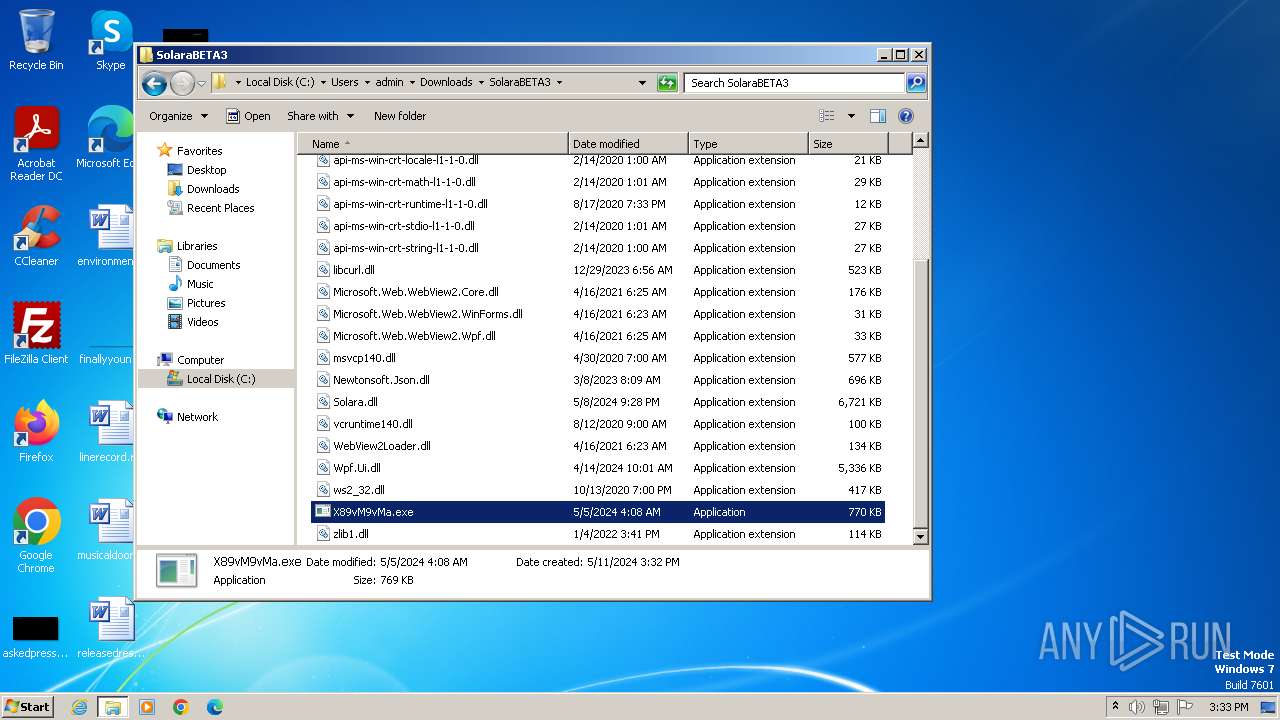Click the Forward navigation arrow
This screenshot has height=720, width=1280.
click(182, 83)
